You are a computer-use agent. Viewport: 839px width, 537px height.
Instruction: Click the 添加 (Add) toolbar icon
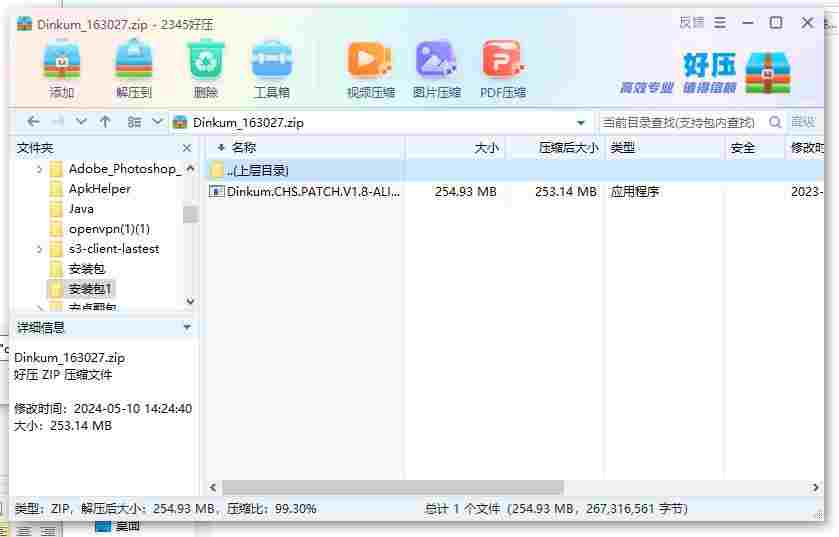click(62, 68)
